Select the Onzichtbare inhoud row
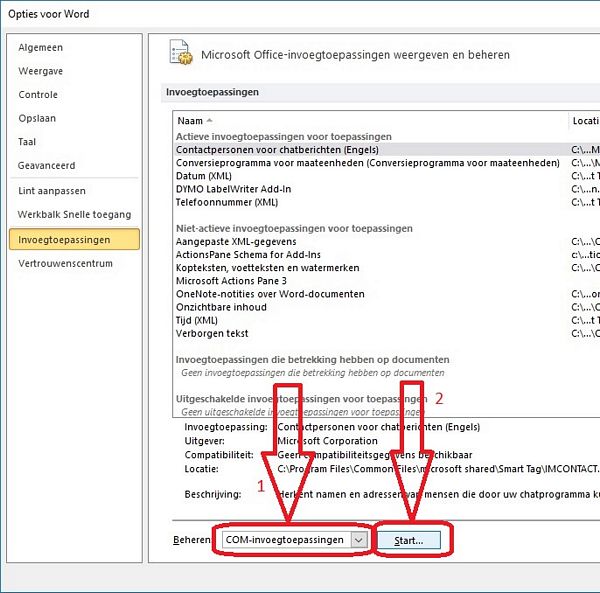The image size is (600, 593). pos(386,307)
